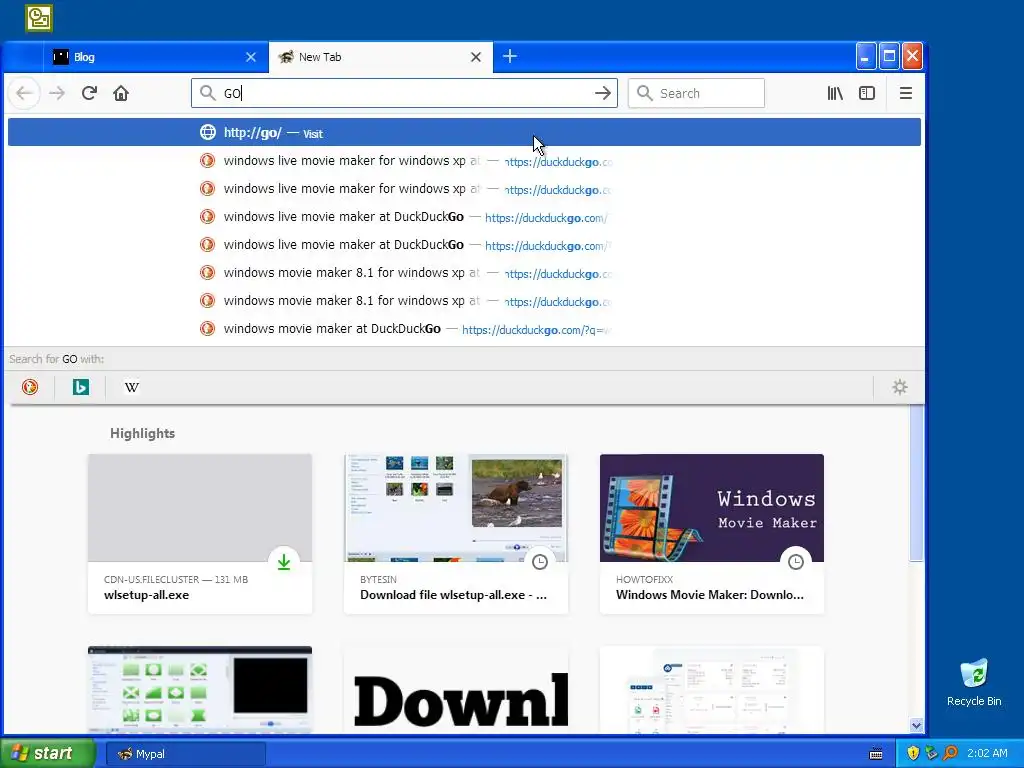Open search settings gear icon
This screenshot has width=1024, height=768.
click(900, 387)
